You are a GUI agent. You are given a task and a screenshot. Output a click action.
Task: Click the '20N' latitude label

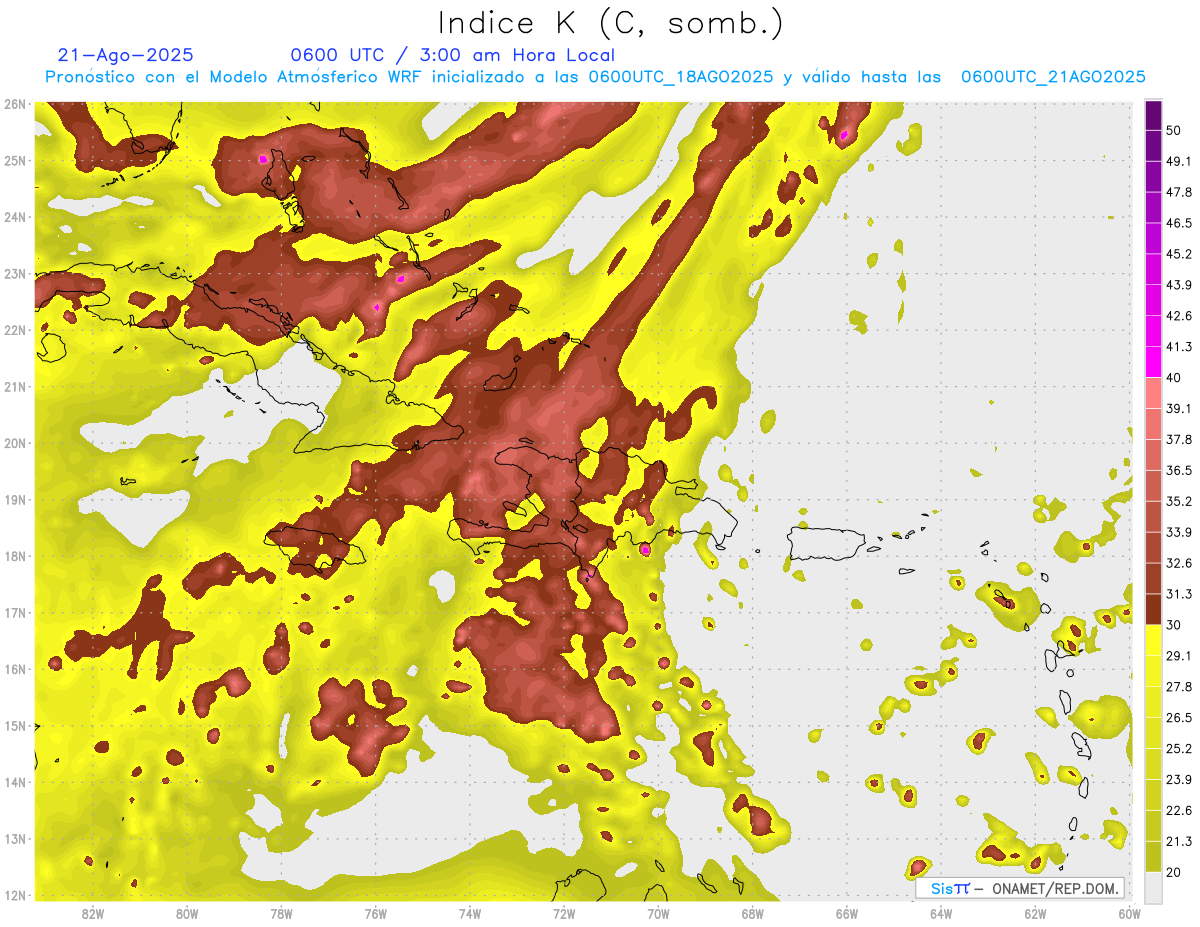pos(15,443)
